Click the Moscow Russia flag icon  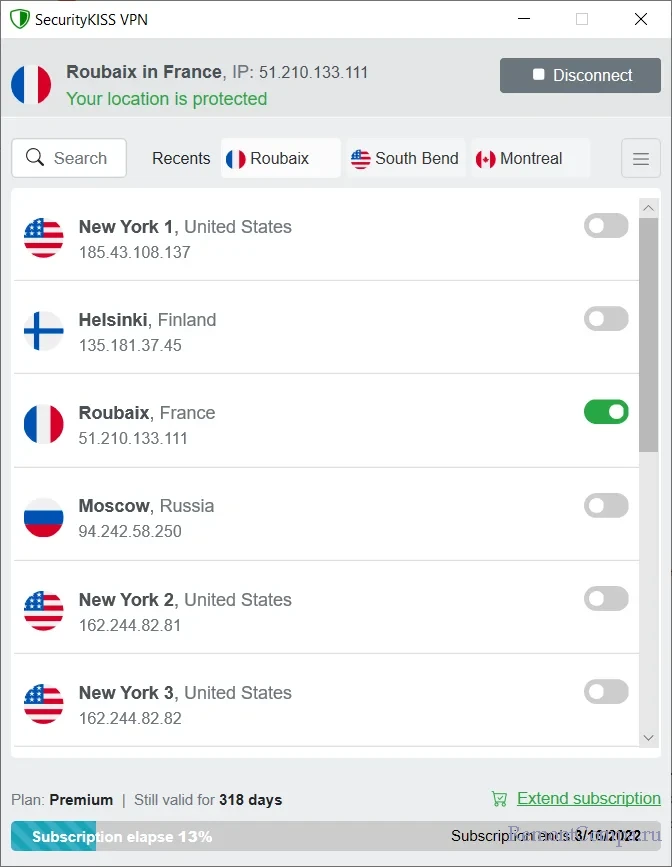[x=43, y=518]
